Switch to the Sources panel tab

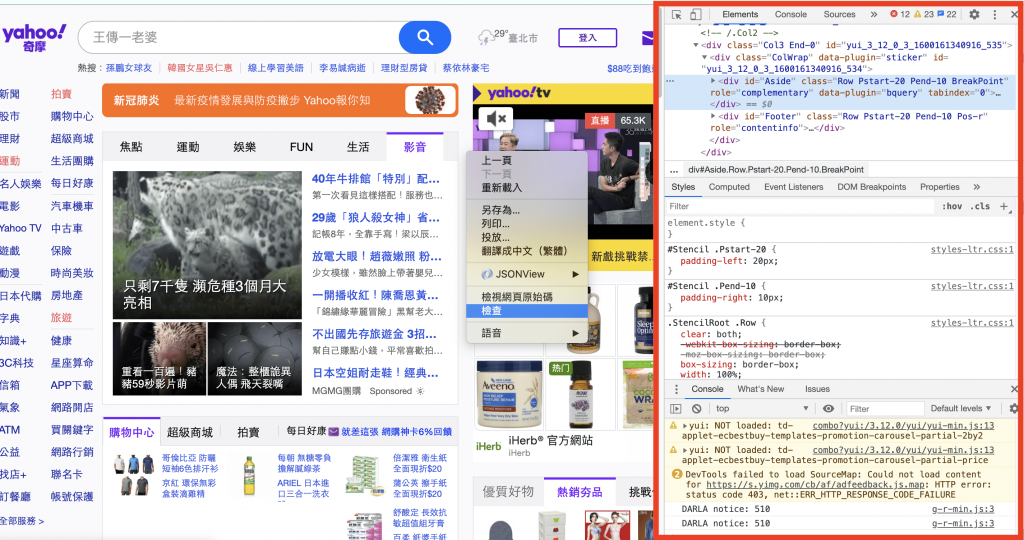pos(839,14)
